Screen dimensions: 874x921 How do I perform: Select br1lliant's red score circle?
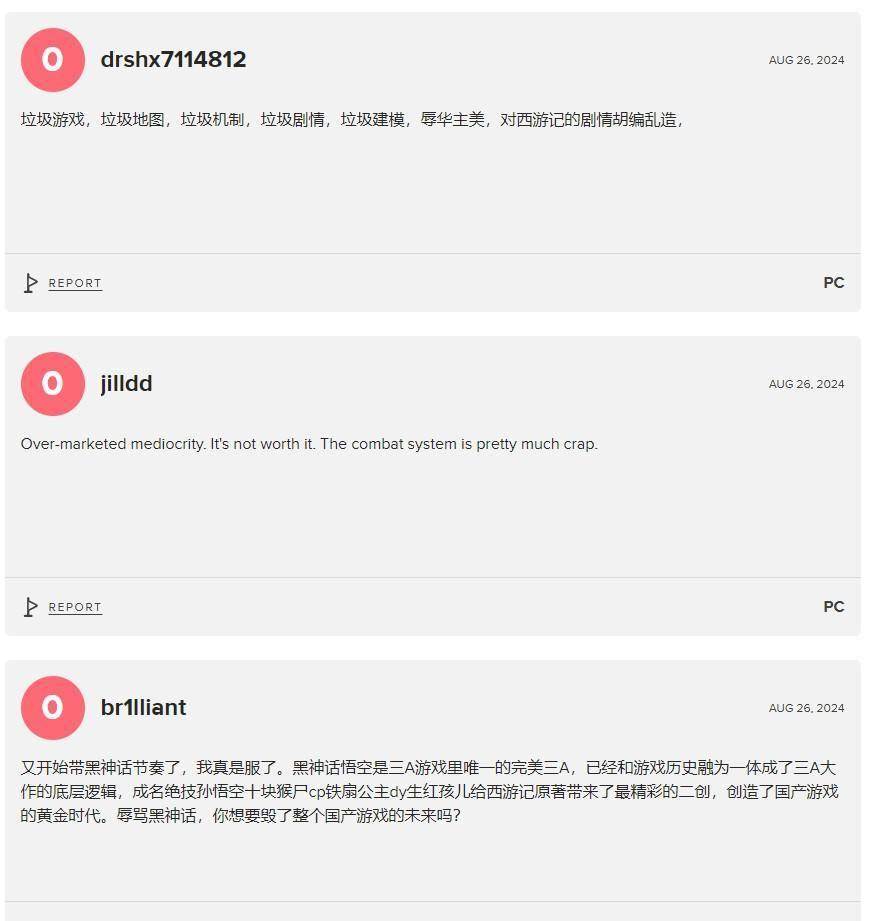click(53, 708)
